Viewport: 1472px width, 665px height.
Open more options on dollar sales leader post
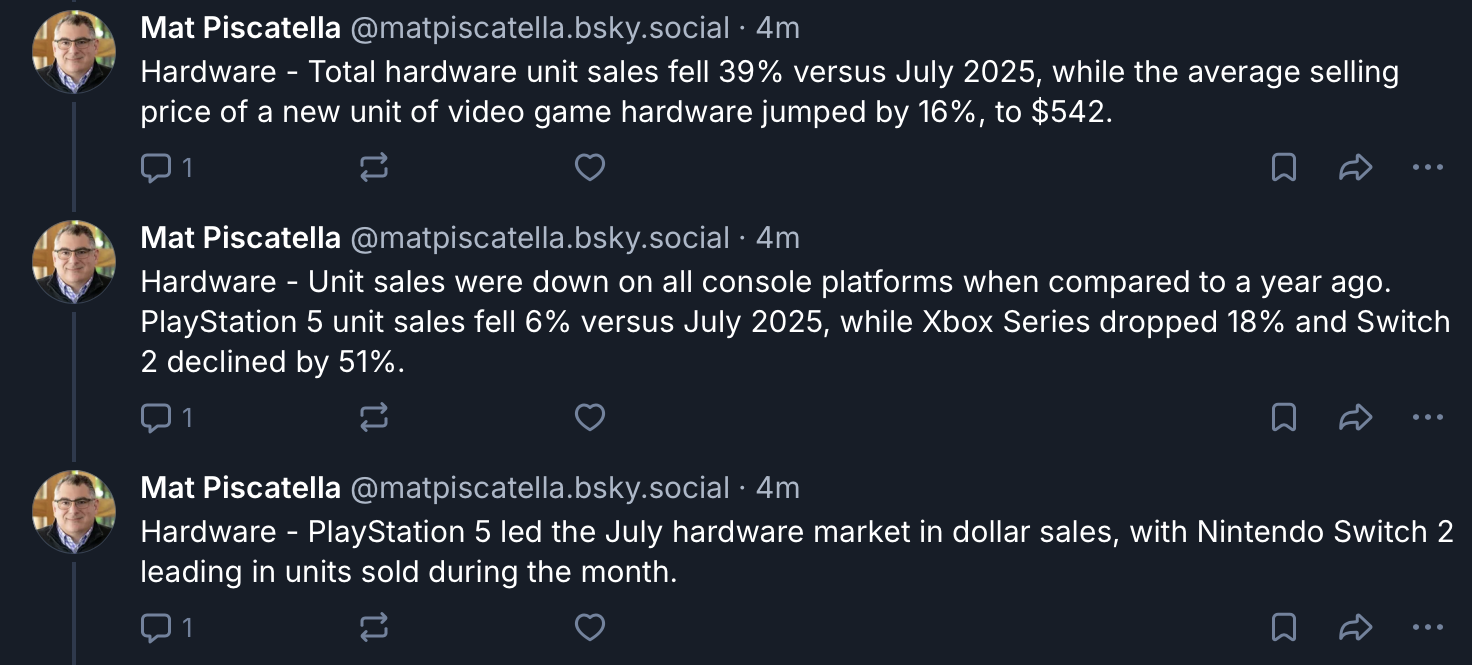(1428, 627)
